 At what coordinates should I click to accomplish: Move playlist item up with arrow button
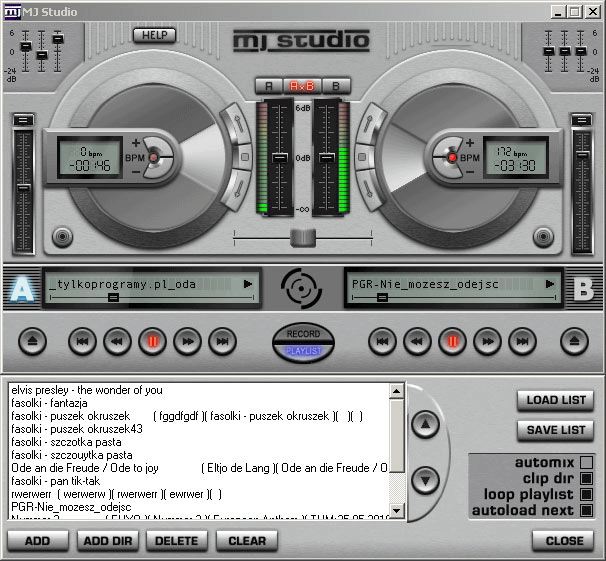[x=425, y=424]
